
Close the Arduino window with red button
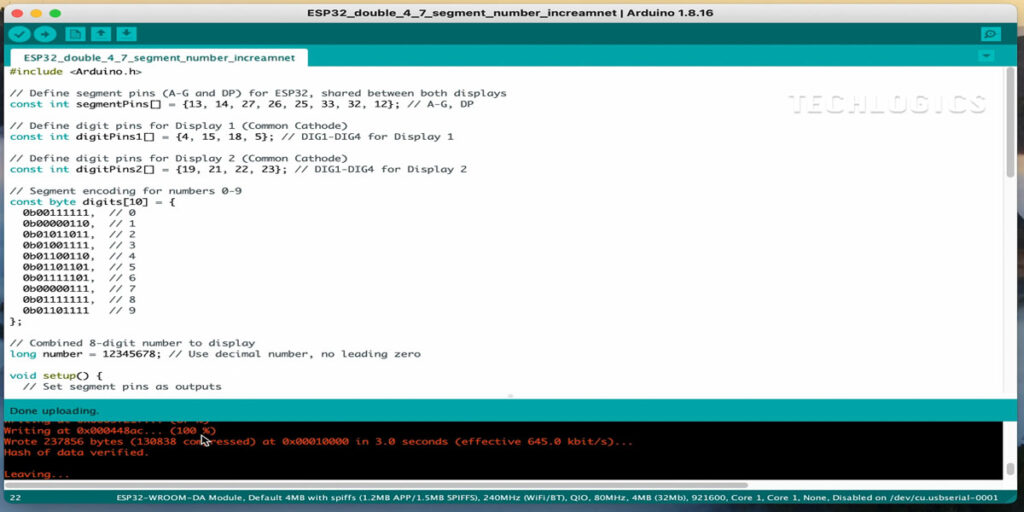coord(17,13)
